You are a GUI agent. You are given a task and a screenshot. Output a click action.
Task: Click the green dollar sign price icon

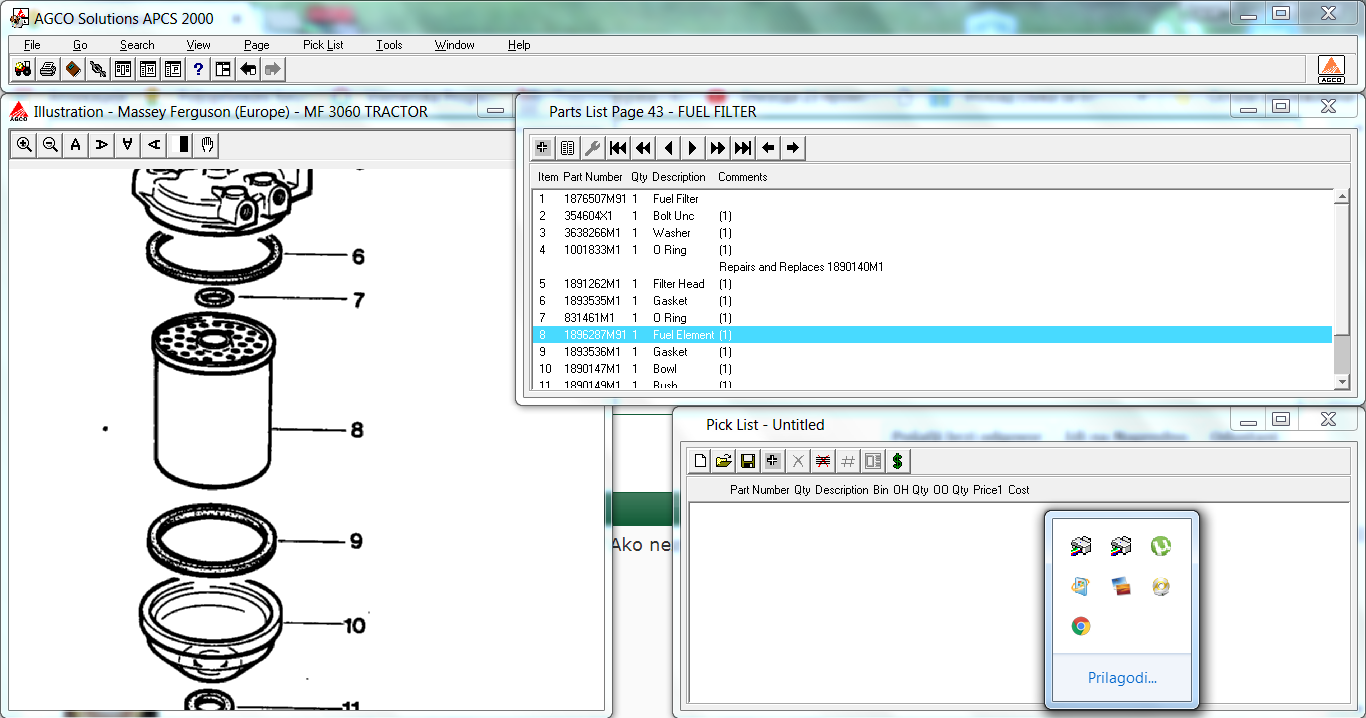[x=897, y=461]
